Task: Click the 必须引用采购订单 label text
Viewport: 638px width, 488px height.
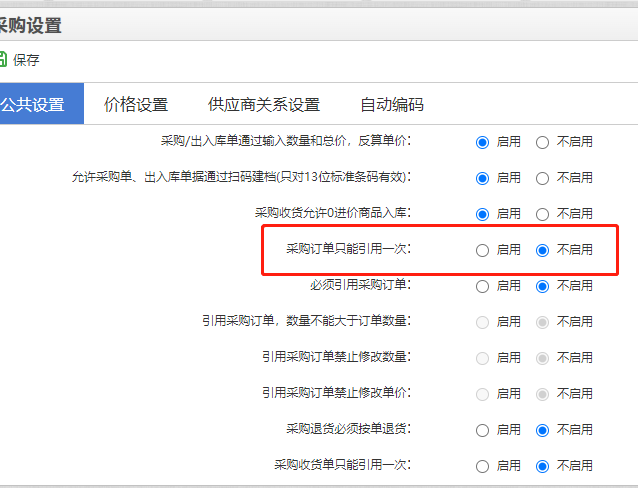Action: (x=361, y=284)
